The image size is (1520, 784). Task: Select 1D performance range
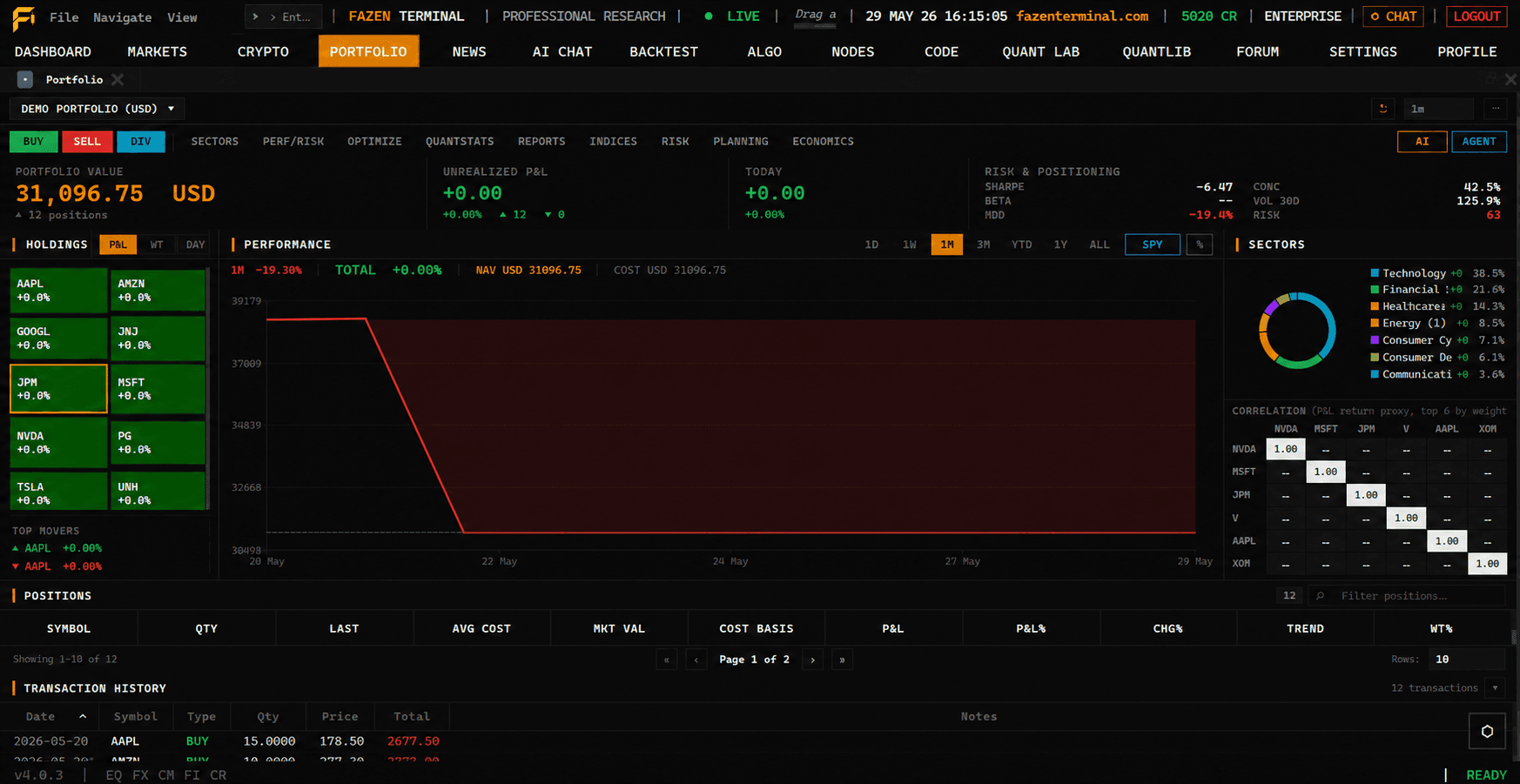871,245
